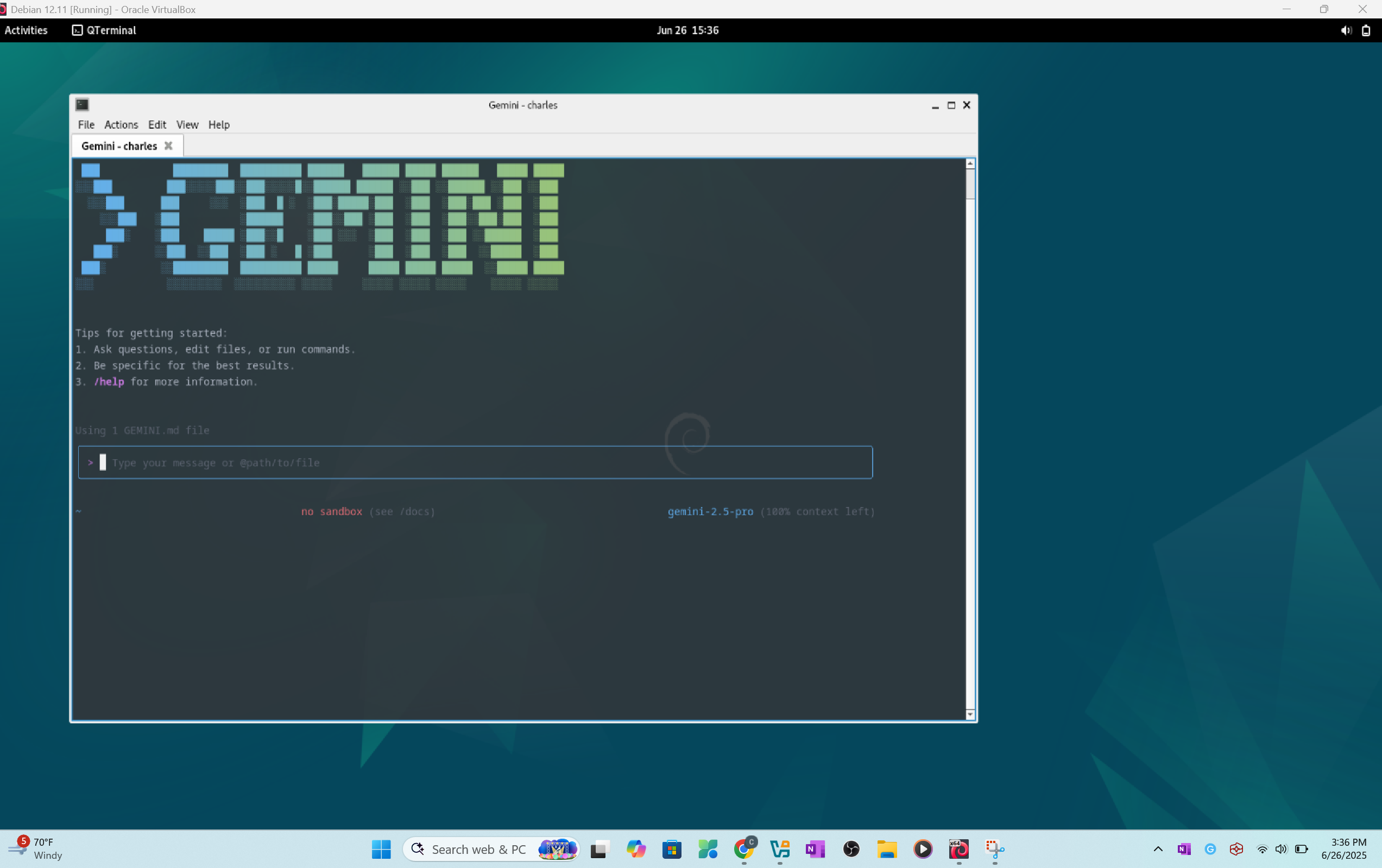Image resolution: width=1382 pixels, height=868 pixels.
Task: Close the 'Gemini - charles' terminal tab
Action: 168,145
